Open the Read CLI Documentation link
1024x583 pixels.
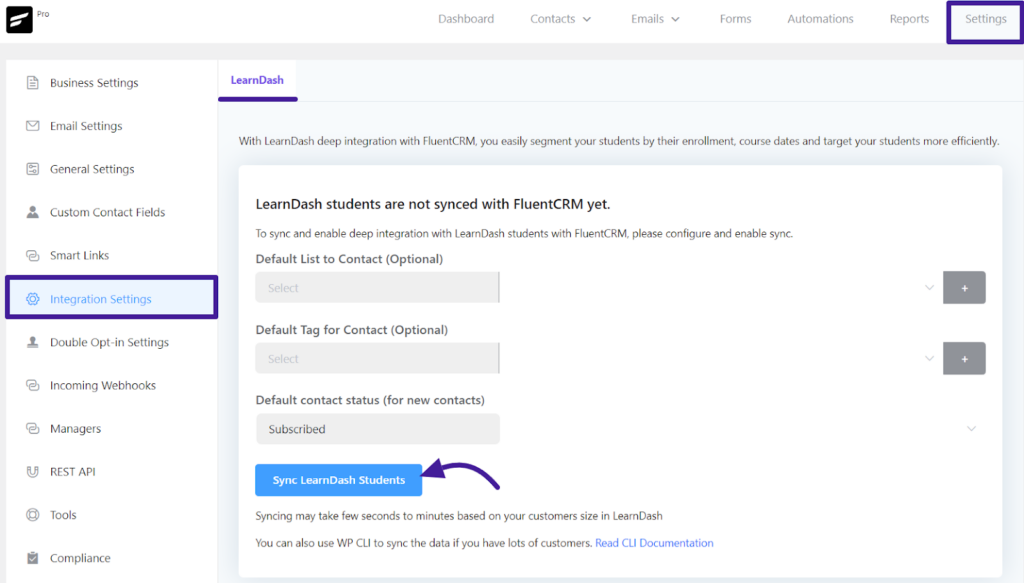(654, 542)
